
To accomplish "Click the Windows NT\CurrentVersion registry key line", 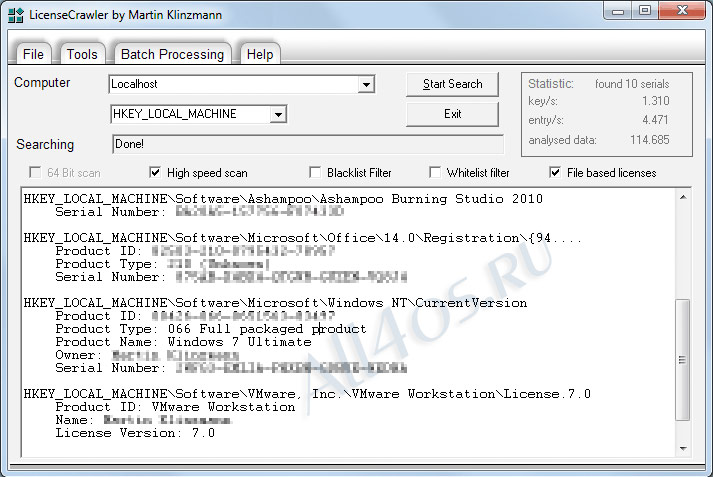I will tap(275, 303).
